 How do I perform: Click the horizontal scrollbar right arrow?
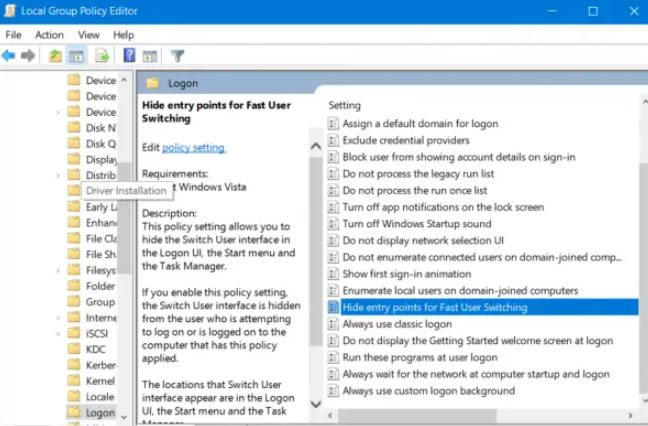[x=630, y=415]
